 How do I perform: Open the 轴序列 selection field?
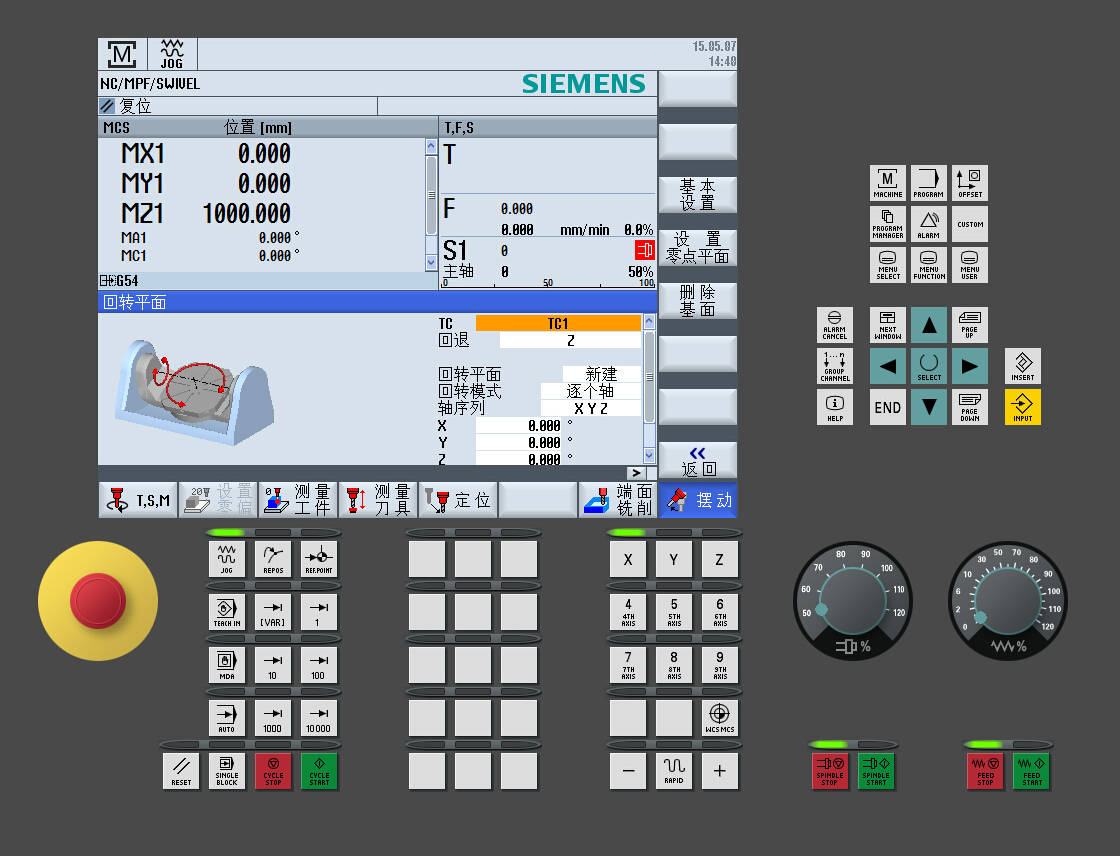point(590,408)
